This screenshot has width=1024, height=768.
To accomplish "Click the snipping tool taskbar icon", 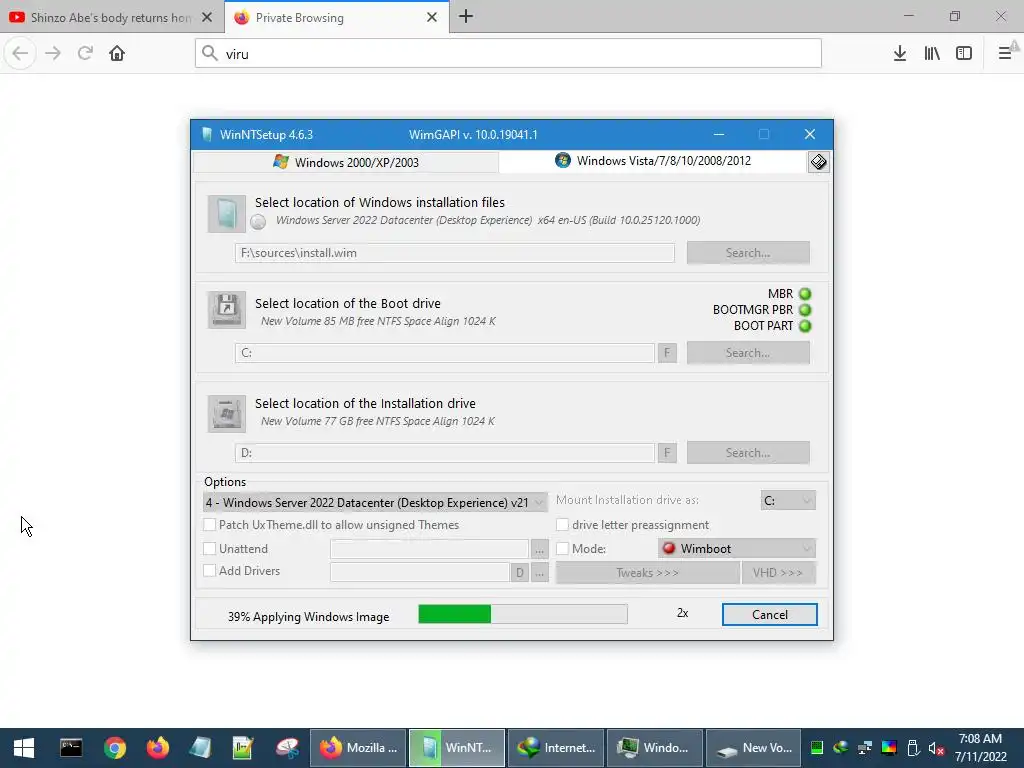I will pyautogui.click(x=287, y=748).
